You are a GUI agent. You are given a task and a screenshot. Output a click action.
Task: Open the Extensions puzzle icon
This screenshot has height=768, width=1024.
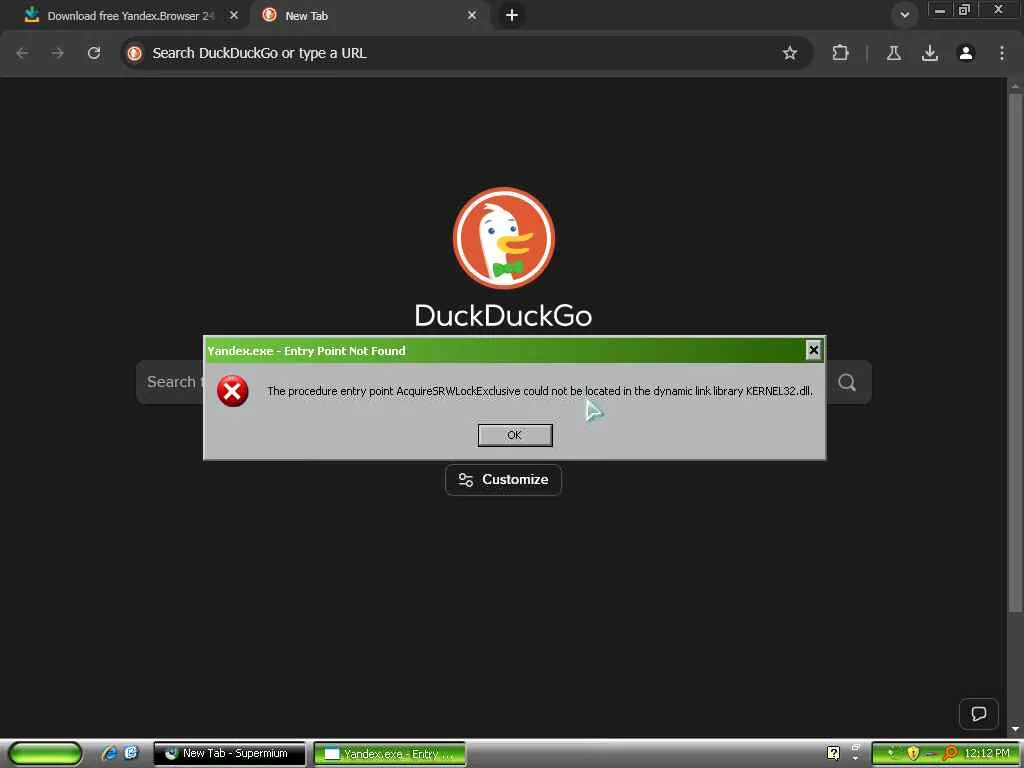click(x=840, y=53)
